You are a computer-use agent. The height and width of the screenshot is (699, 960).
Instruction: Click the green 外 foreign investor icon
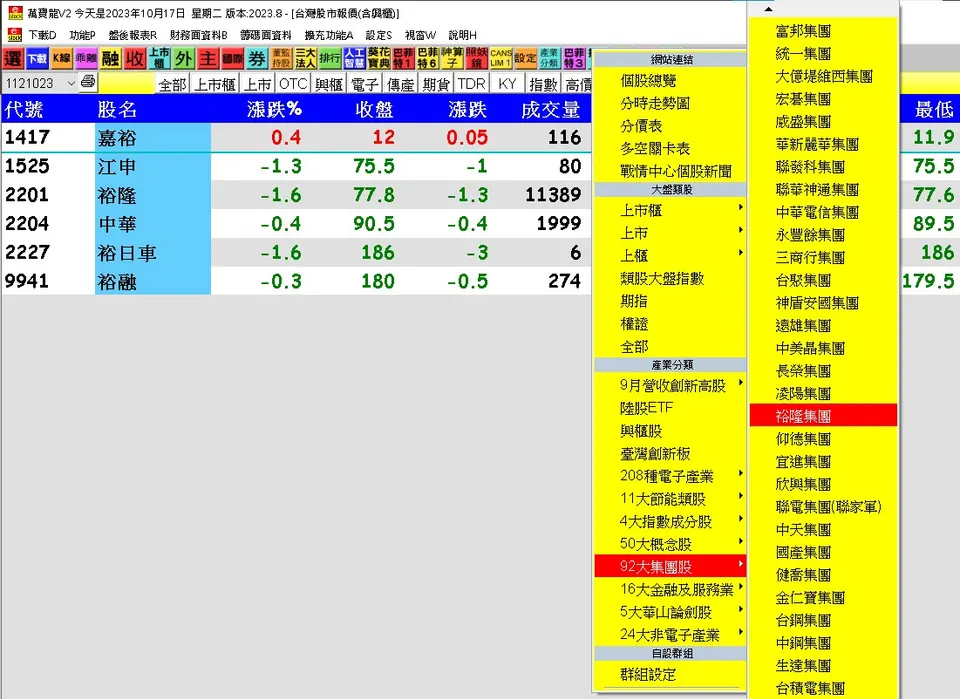coord(184,59)
